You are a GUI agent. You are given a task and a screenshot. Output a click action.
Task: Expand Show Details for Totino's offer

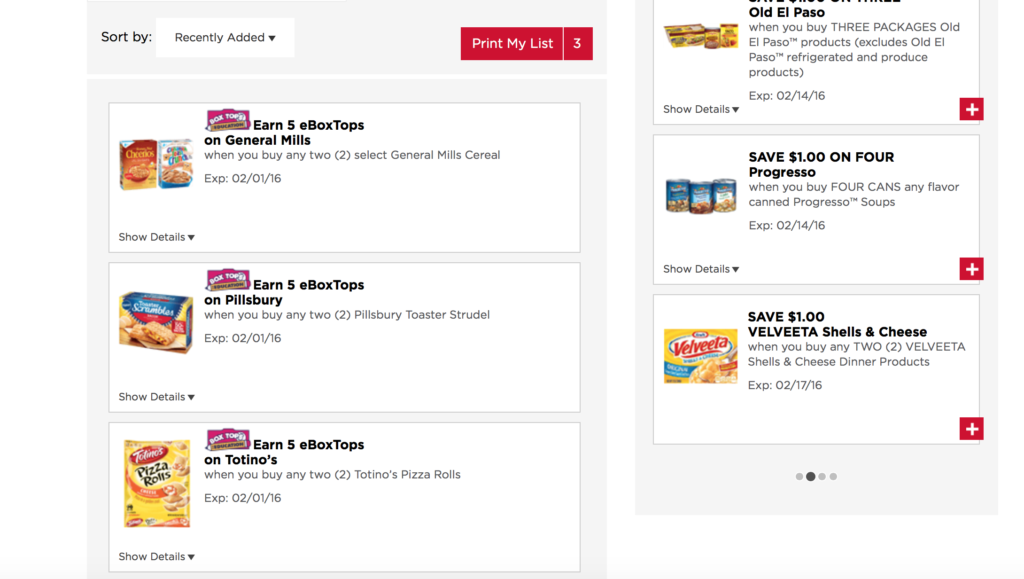tap(157, 557)
